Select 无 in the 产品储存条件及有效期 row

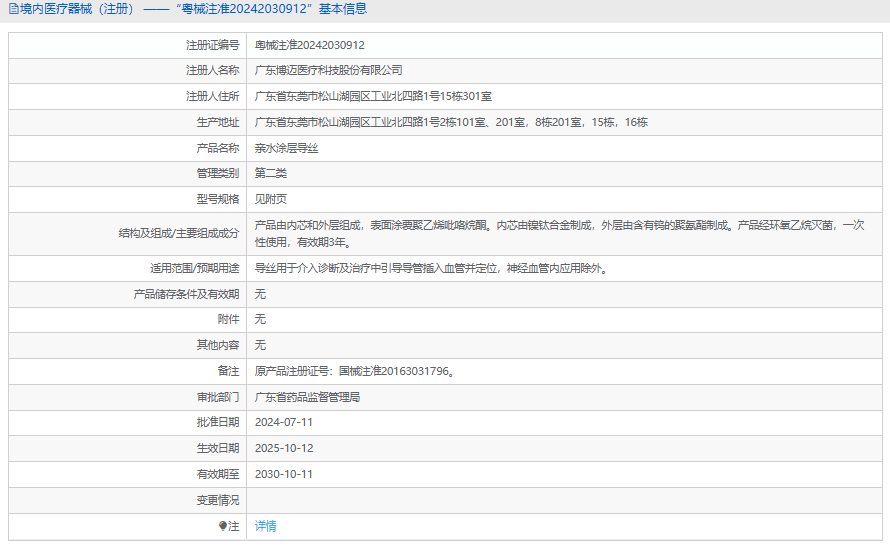pos(260,294)
